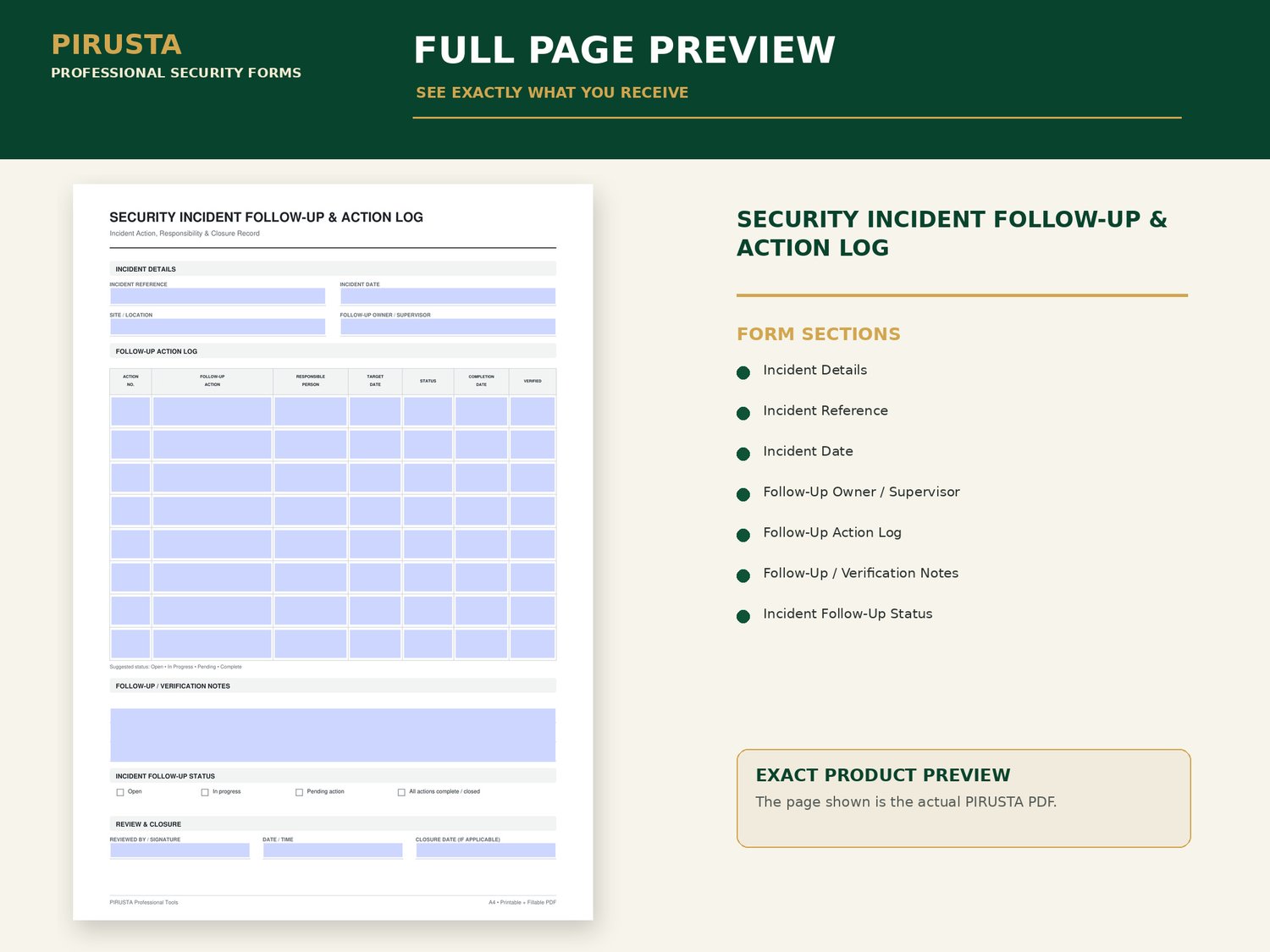Select the 'Incident Details' list item
The width and height of the screenshot is (1270, 952).
point(814,370)
